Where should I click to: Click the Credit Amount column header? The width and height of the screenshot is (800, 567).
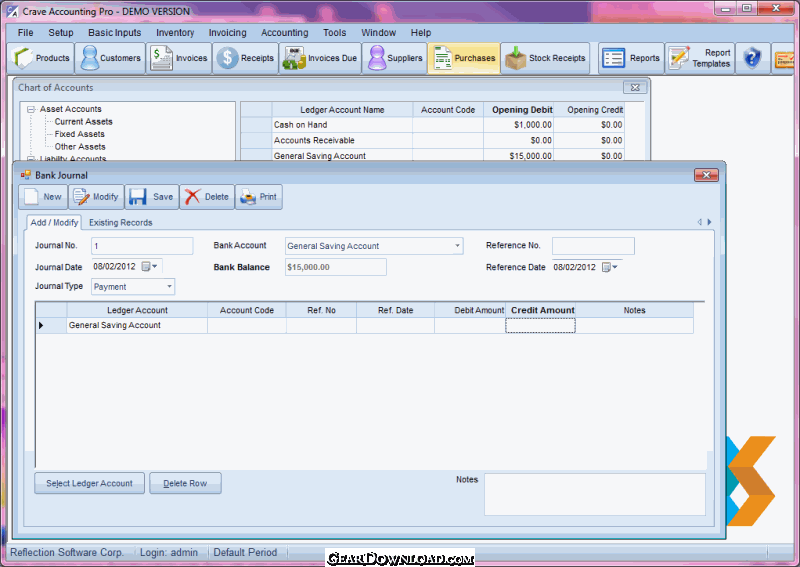541,310
